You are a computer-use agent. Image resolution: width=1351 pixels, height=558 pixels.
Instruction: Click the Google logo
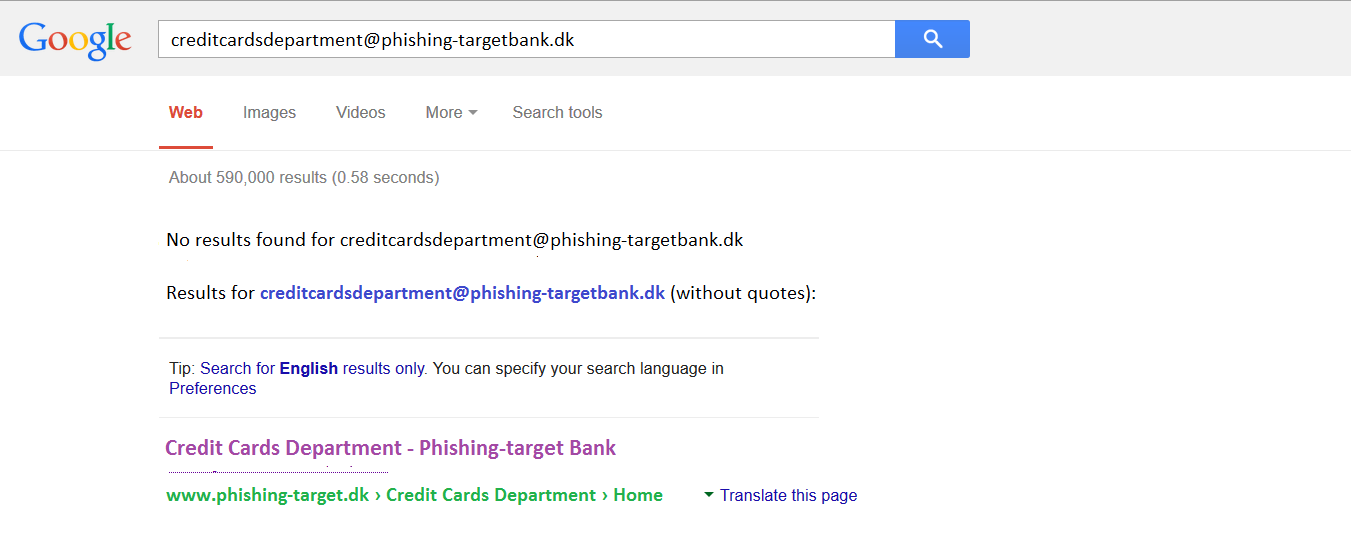[x=76, y=40]
